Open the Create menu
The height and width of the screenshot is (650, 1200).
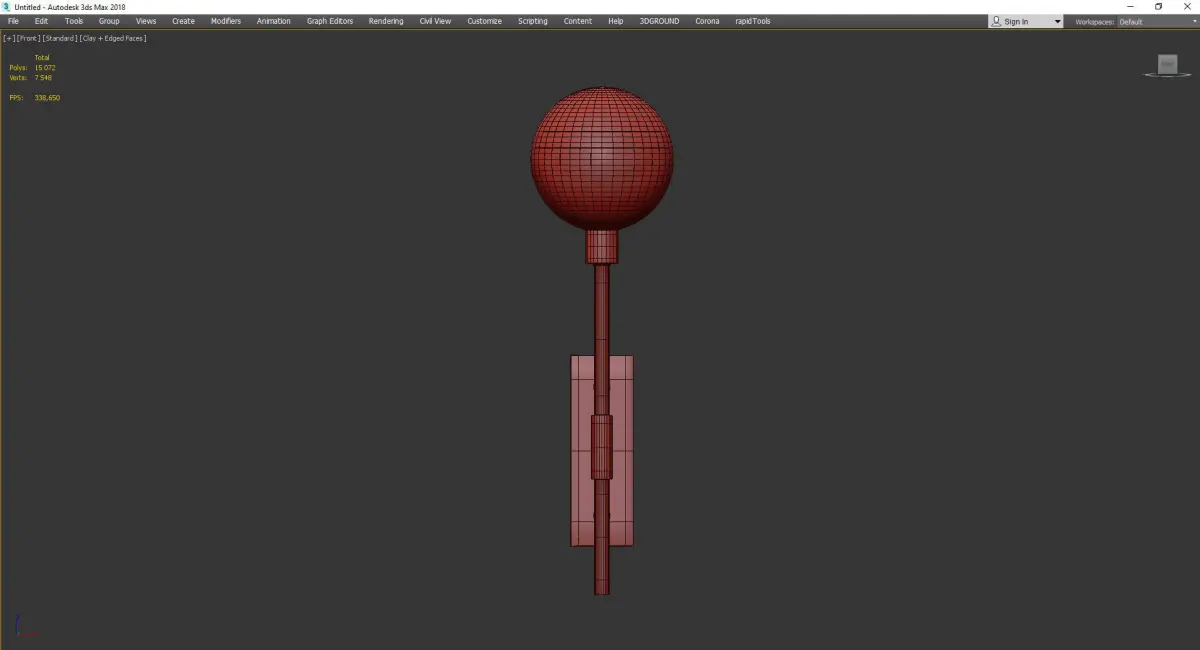click(x=183, y=21)
